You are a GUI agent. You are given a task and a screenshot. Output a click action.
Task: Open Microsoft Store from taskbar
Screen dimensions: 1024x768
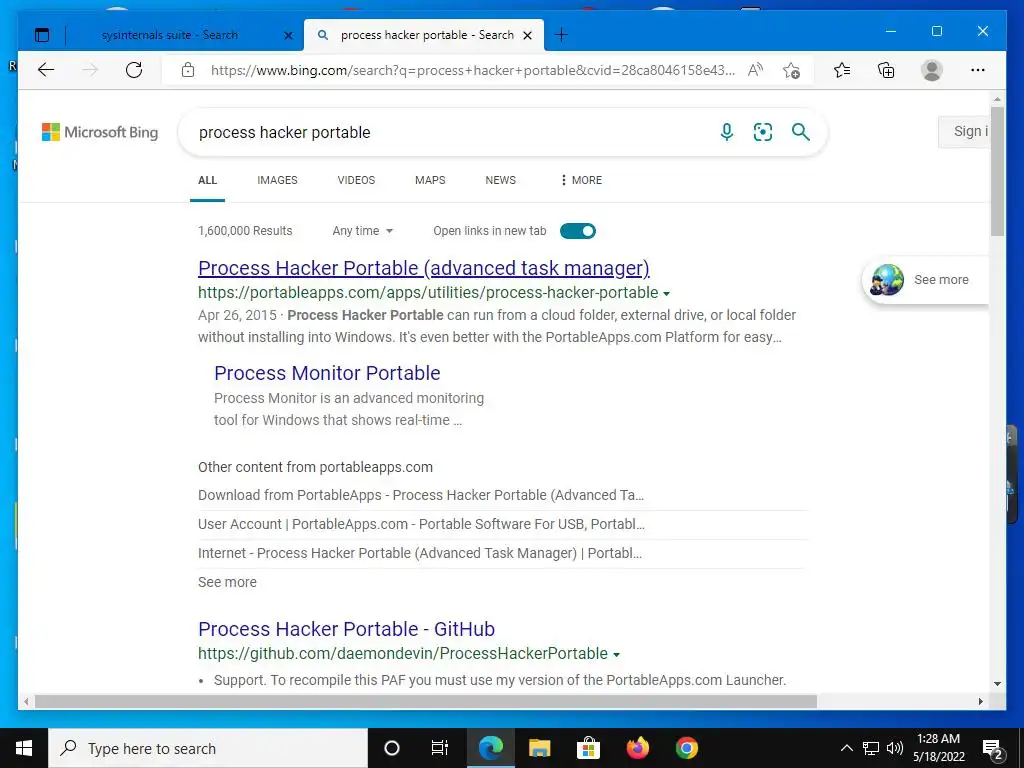point(588,748)
